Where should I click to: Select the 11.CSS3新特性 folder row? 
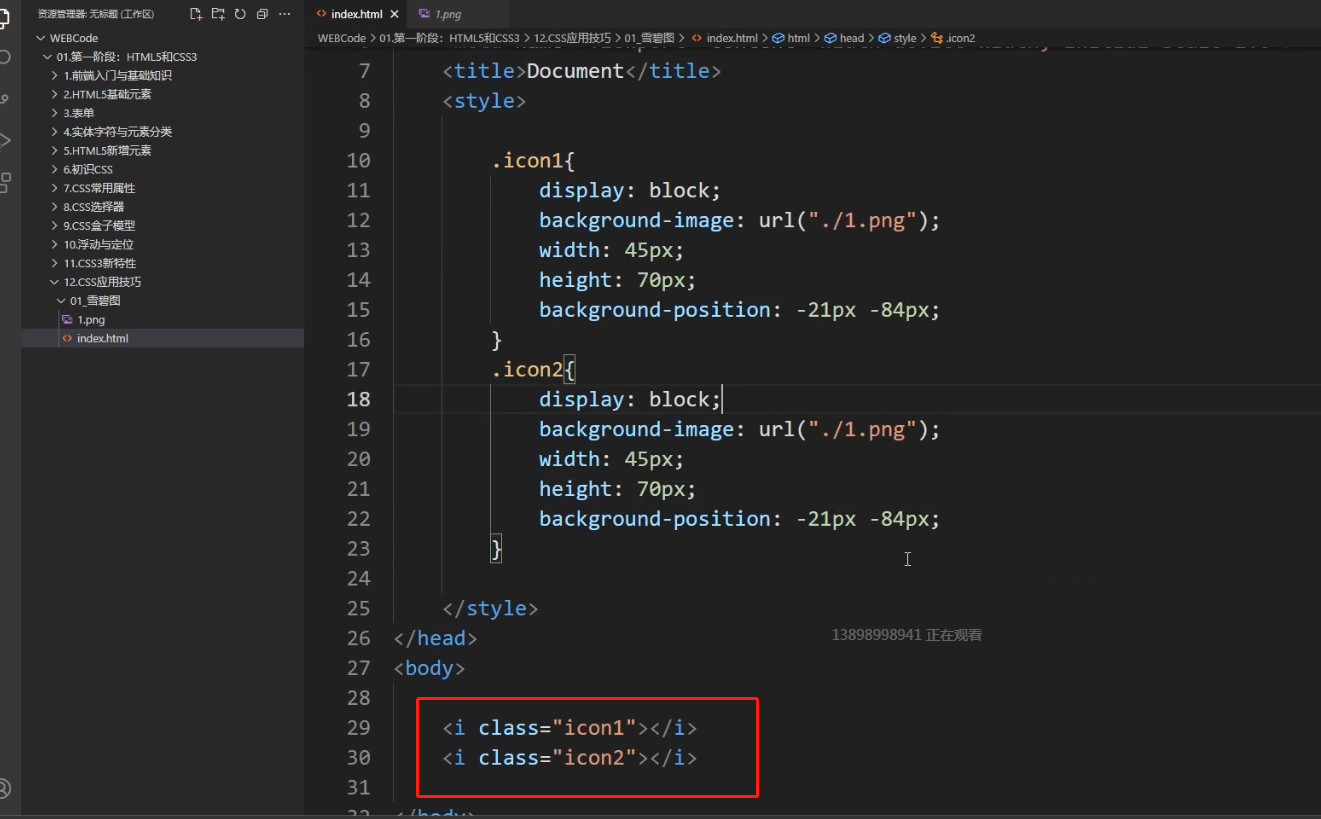(x=162, y=263)
